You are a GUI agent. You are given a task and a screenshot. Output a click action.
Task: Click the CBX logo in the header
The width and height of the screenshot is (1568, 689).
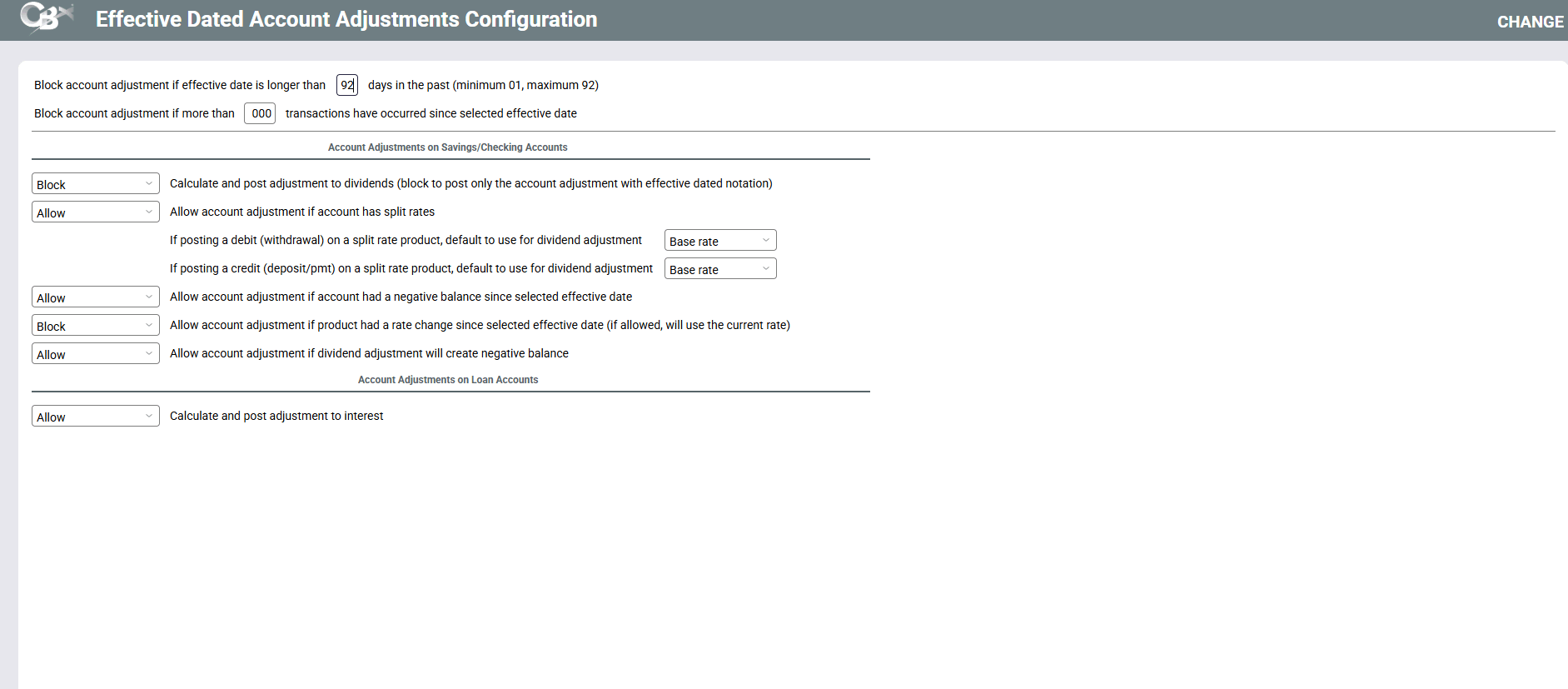[x=46, y=17]
